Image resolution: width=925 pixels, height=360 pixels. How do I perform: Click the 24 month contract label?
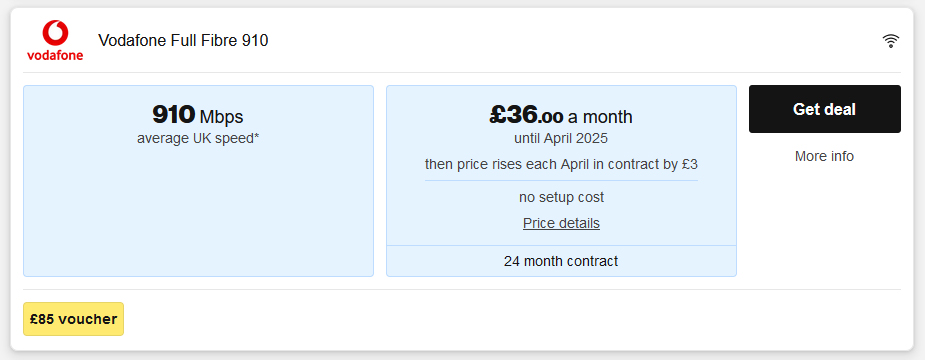tap(561, 261)
